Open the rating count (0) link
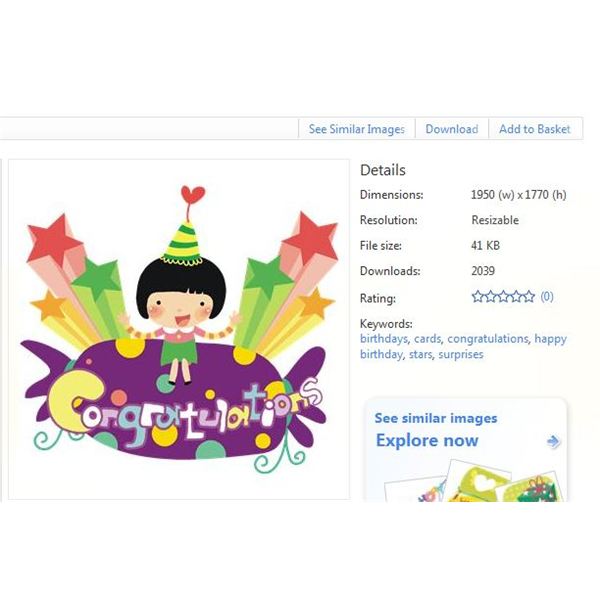The image size is (600, 600). click(547, 297)
